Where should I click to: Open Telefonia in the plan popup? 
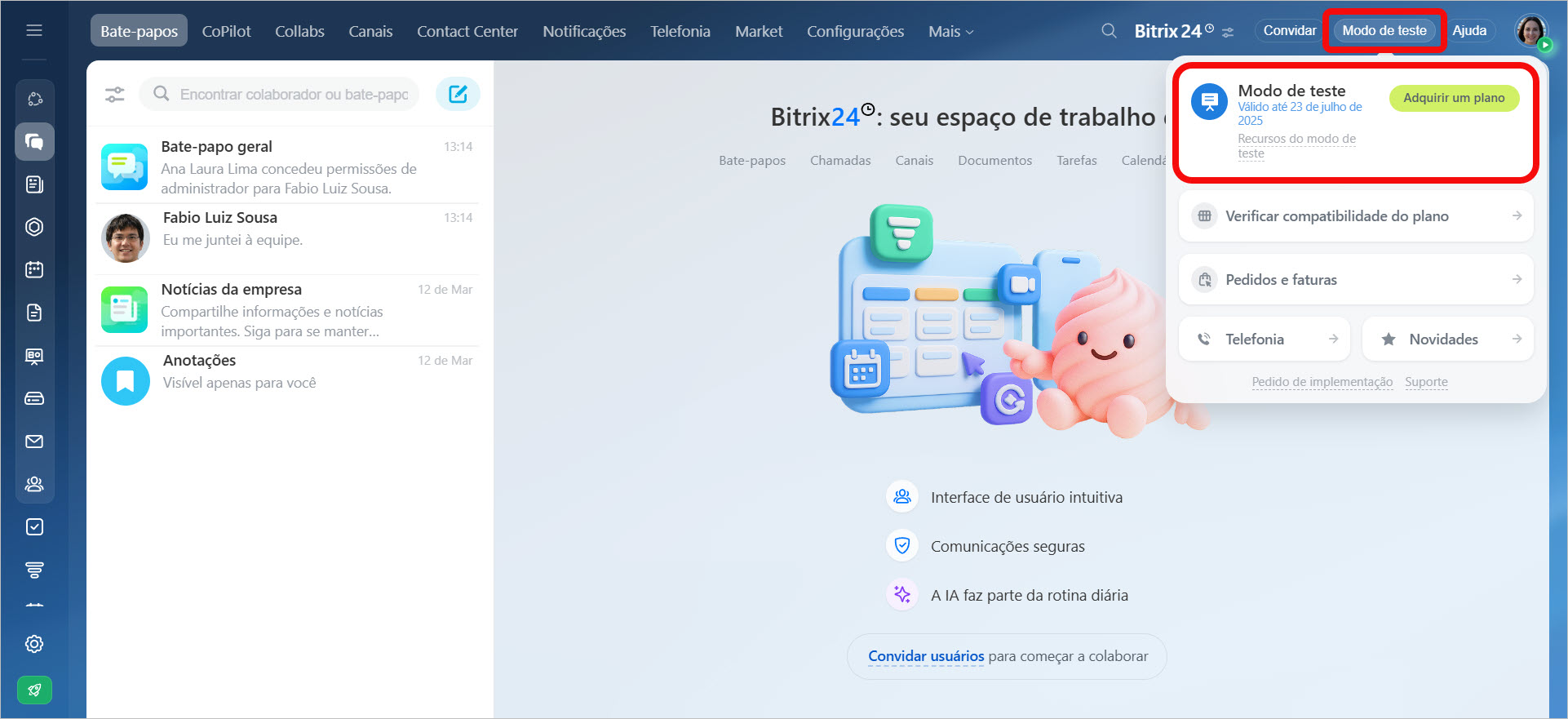point(1265,340)
